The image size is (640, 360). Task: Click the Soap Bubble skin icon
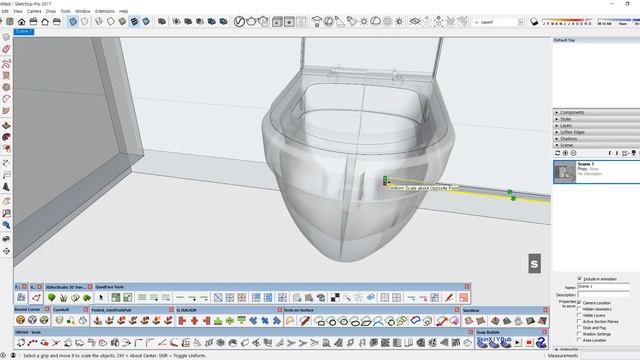[x=482, y=342]
